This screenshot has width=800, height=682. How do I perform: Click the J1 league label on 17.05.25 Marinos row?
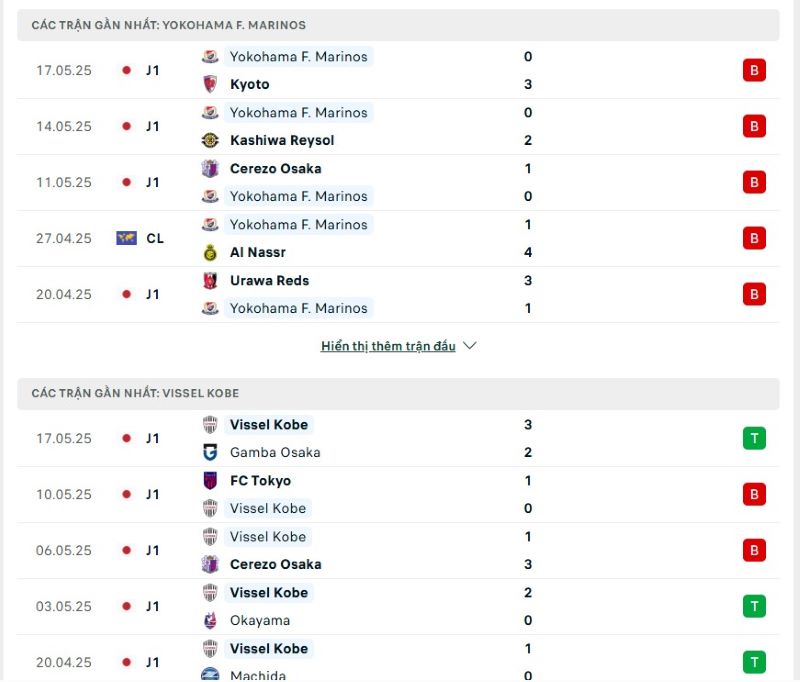152,70
